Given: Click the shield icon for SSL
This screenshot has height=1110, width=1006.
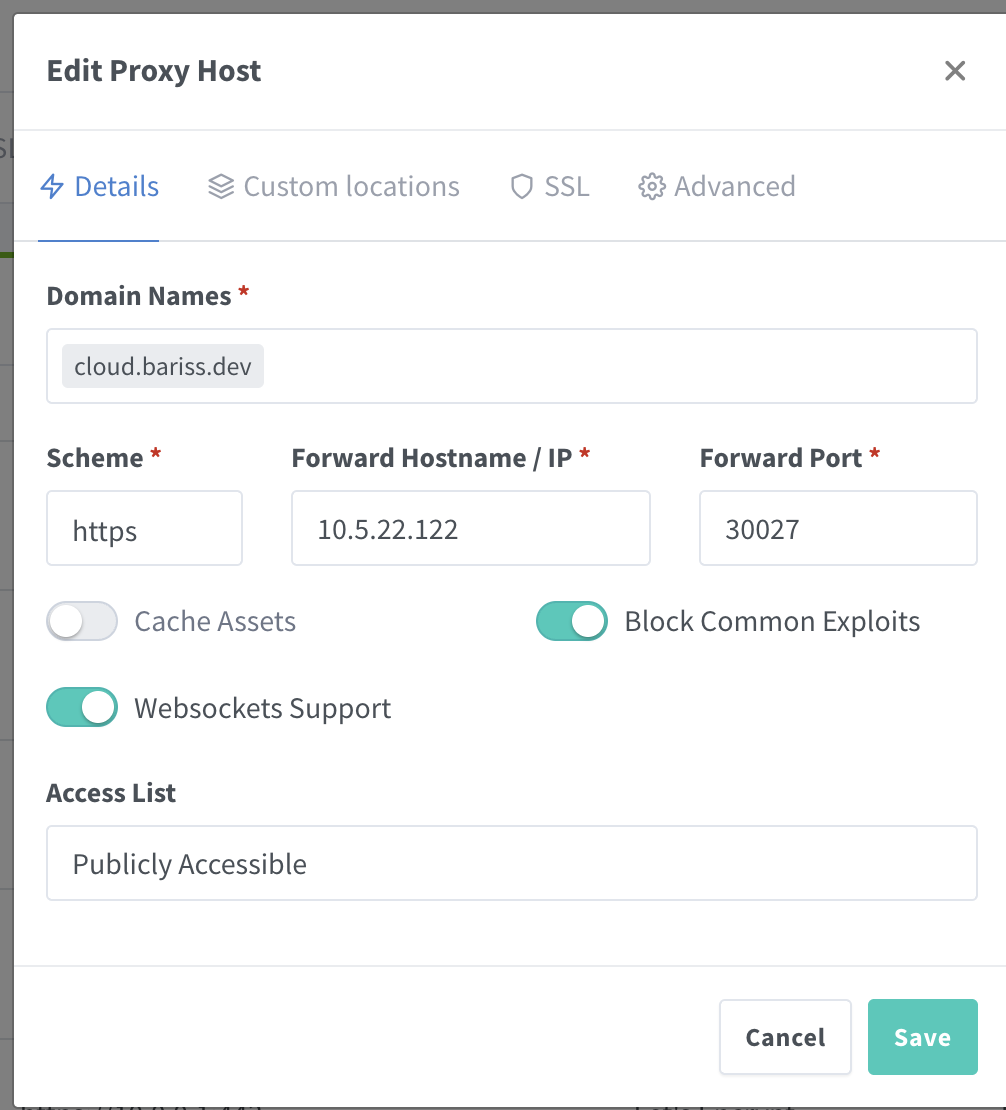Looking at the screenshot, I should (522, 187).
